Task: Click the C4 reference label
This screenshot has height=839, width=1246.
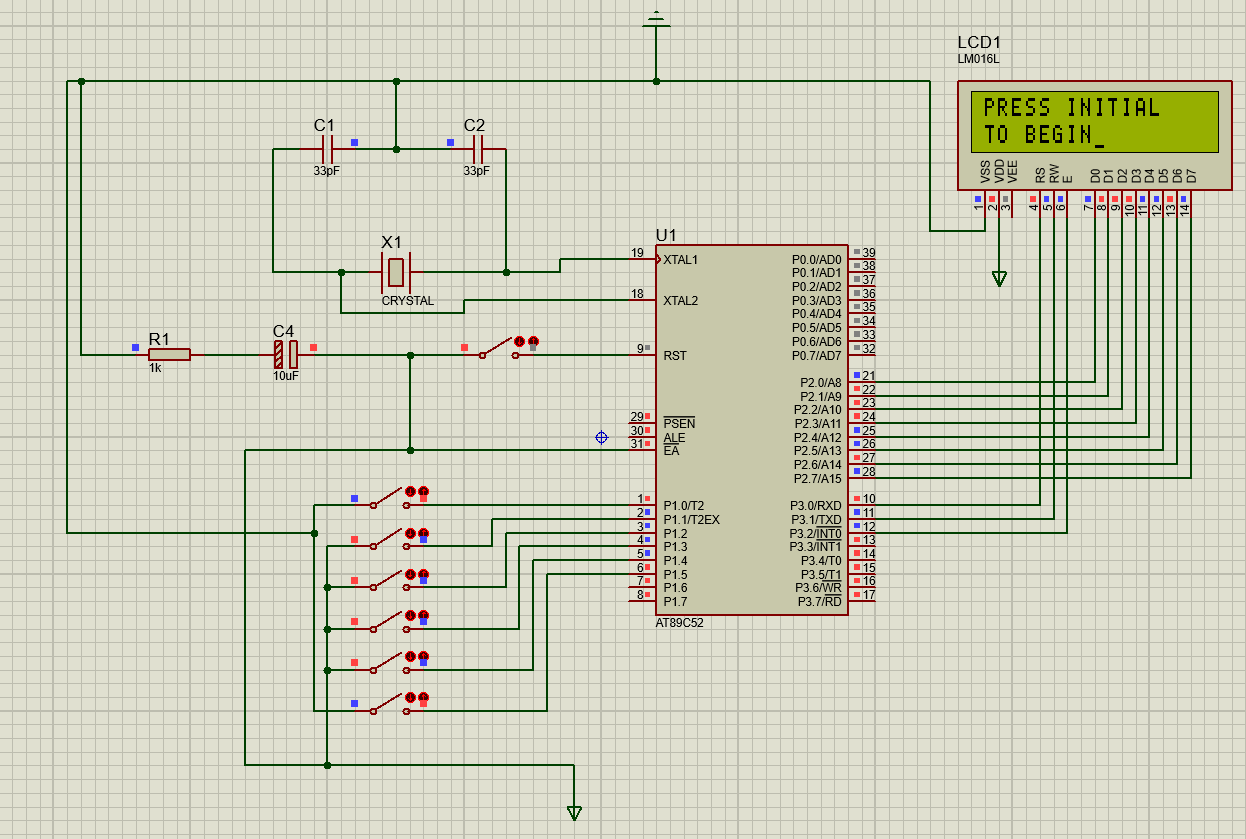Action: 284,331
